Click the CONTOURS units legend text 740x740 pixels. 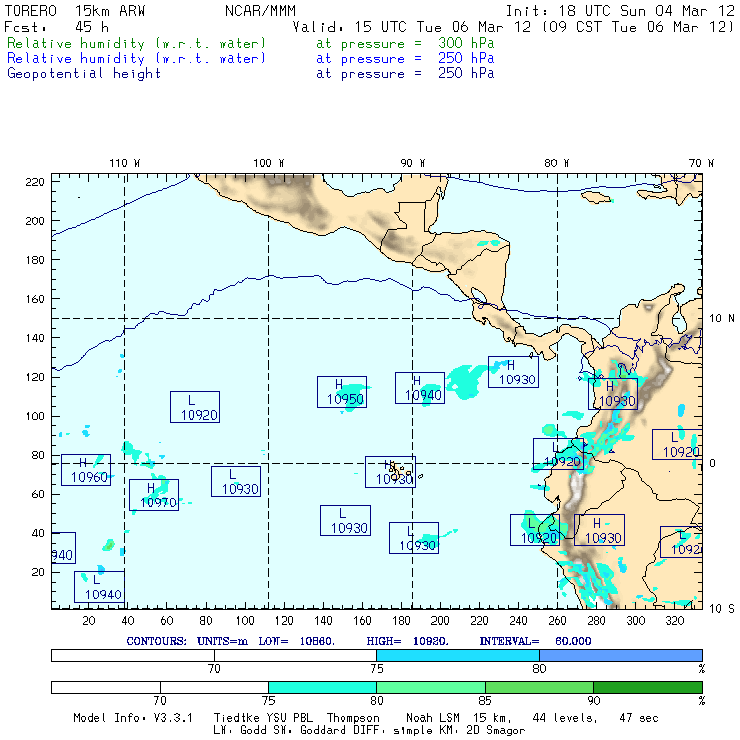[359, 641]
